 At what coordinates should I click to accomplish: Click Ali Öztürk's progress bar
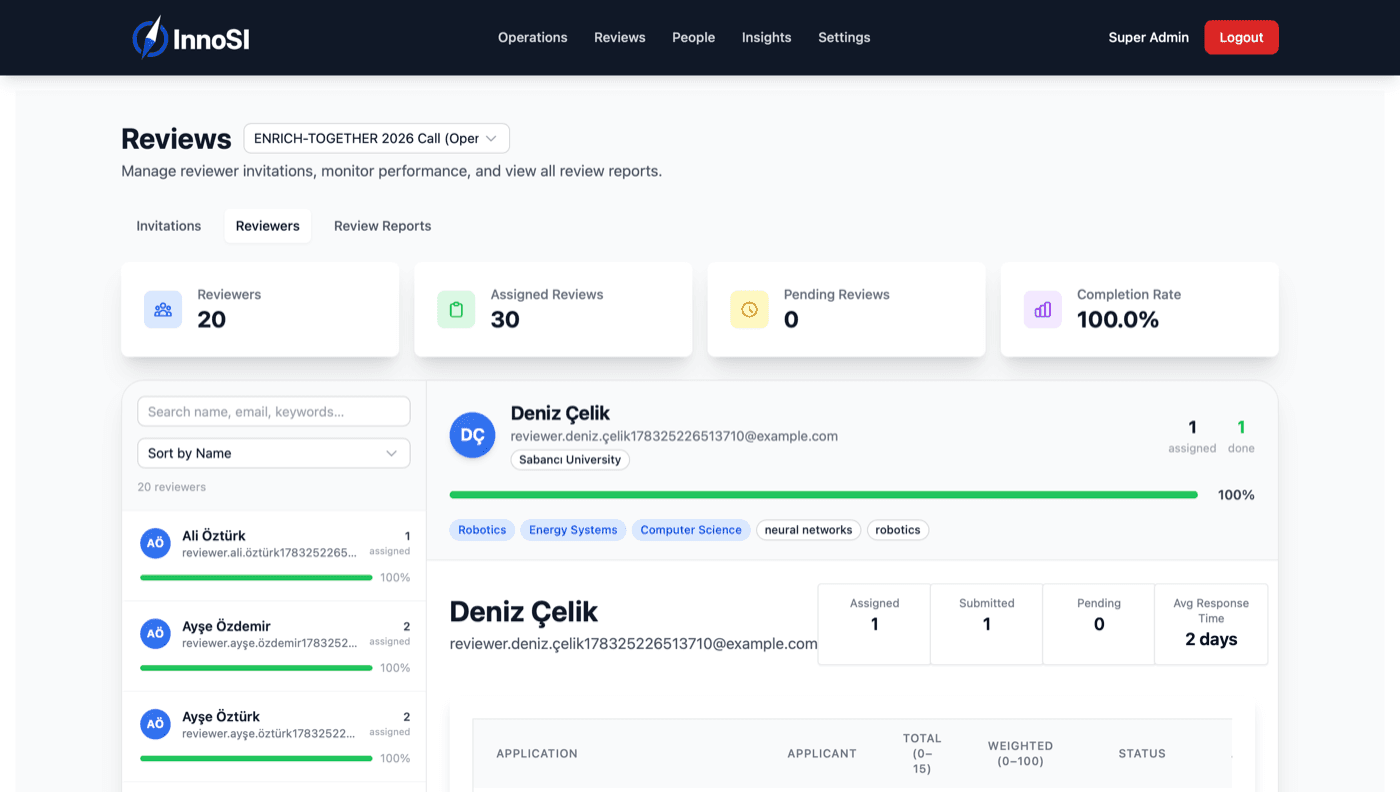pyautogui.click(x=256, y=577)
